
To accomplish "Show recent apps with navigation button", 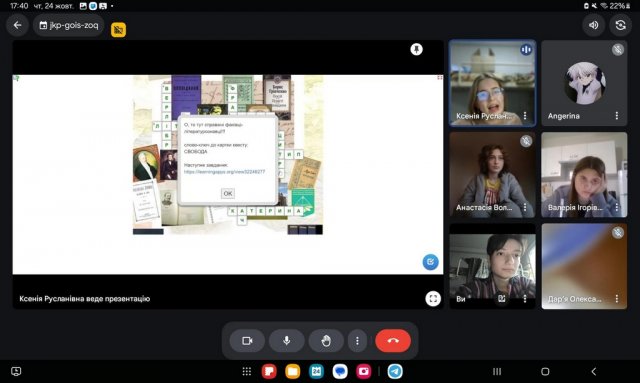I will pyautogui.click(x=497, y=371).
